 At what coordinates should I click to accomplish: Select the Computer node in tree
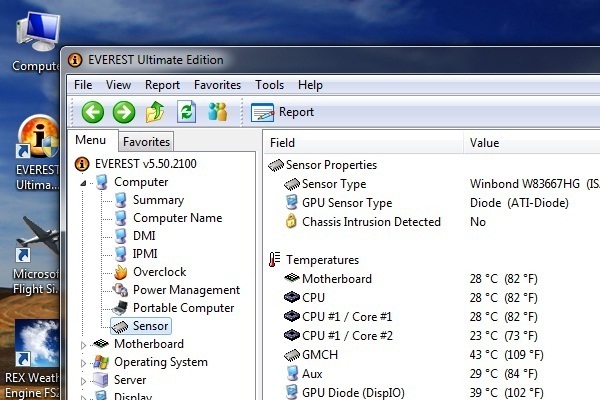(132, 182)
